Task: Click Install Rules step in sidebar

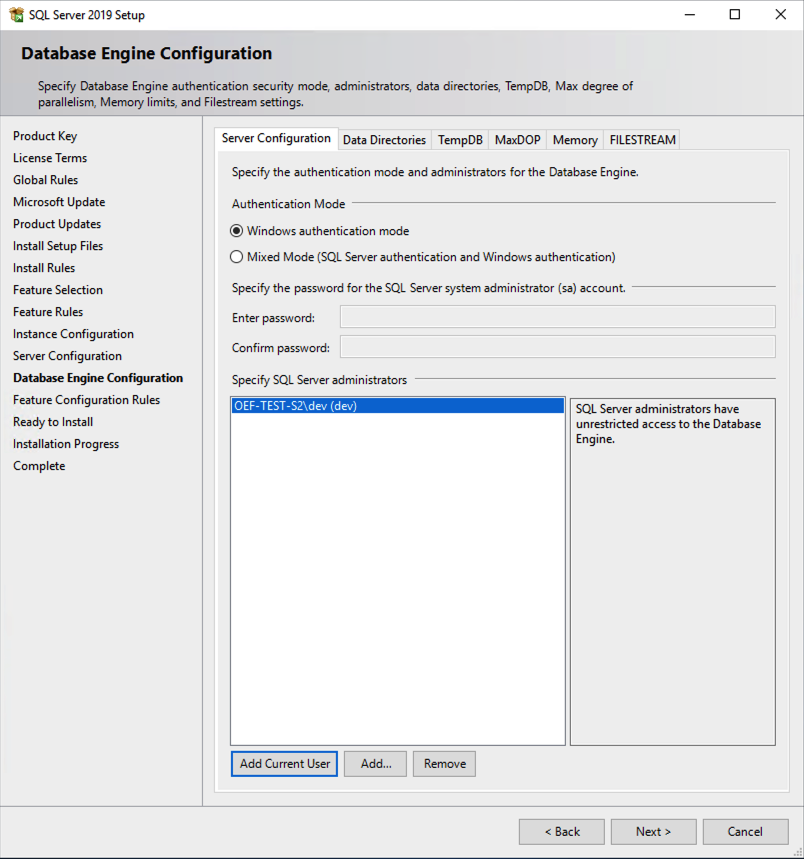Action: pos(44,268)
